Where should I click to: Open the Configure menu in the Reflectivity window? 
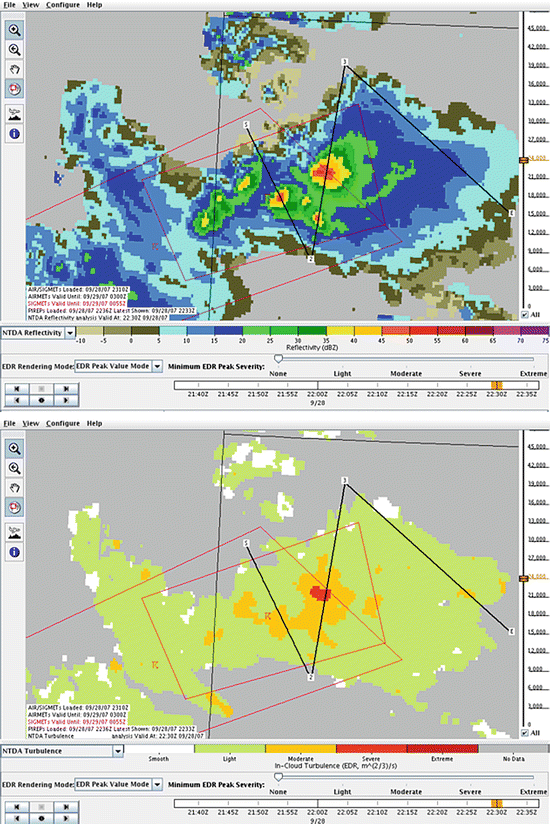pyautogui.click(x=63, y=5)
